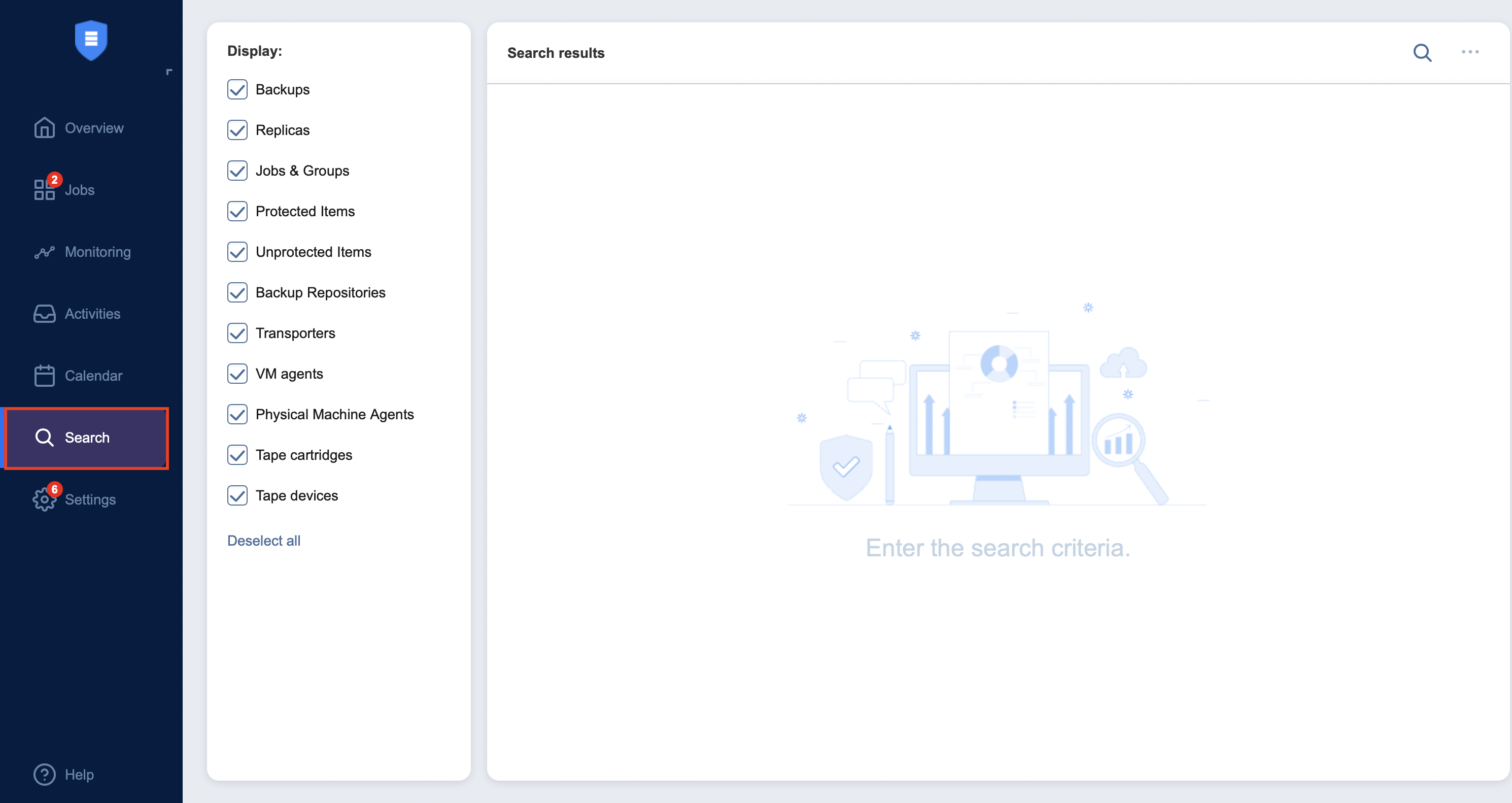1512x803 pixels.
Task: Toggle the Protected Items checkbox
Action: (x=237, y=211)
